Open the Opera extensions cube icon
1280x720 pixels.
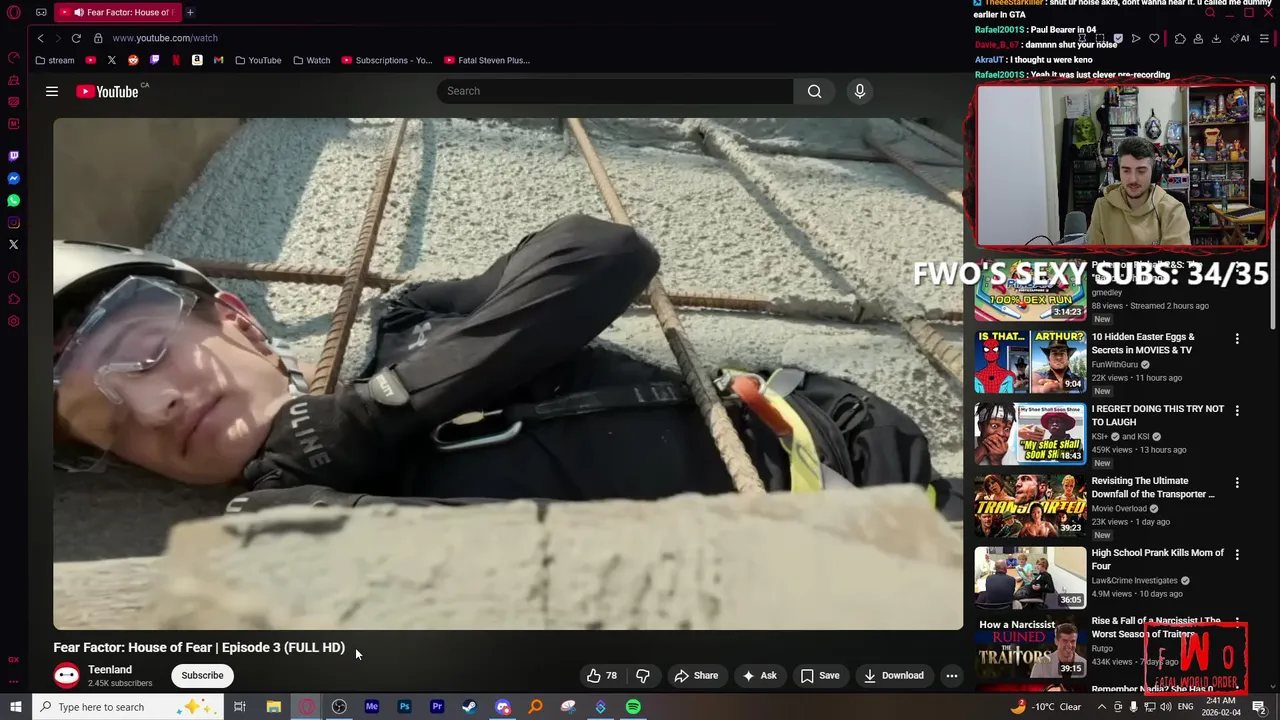click(x=1180, y=38)
